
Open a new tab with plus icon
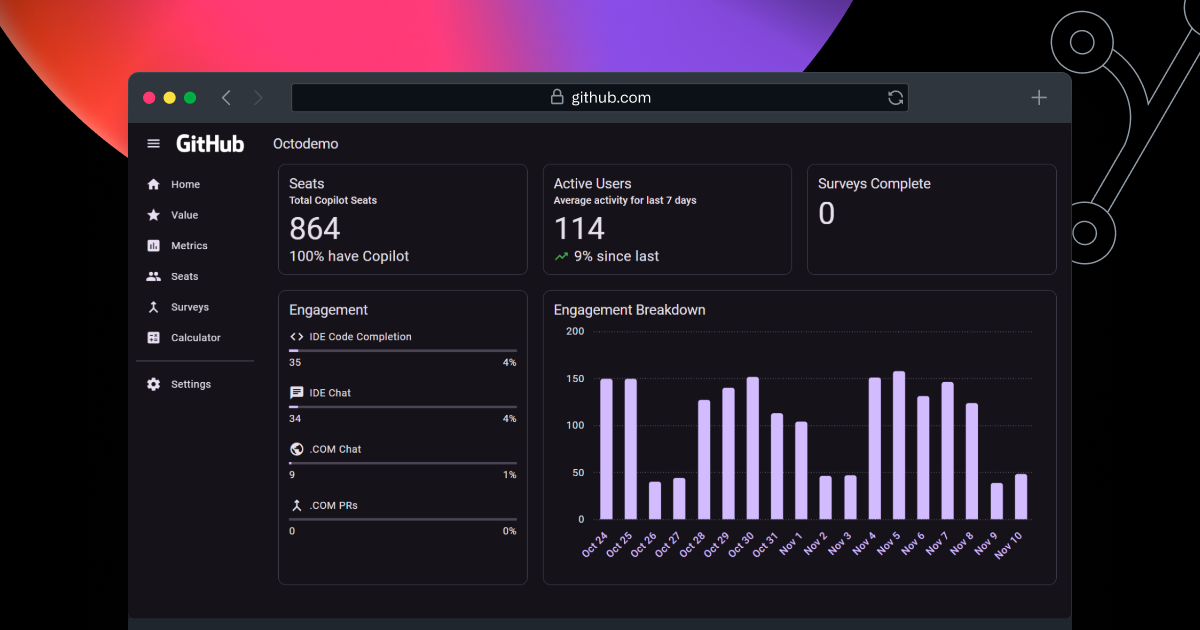pos(1039,97)
